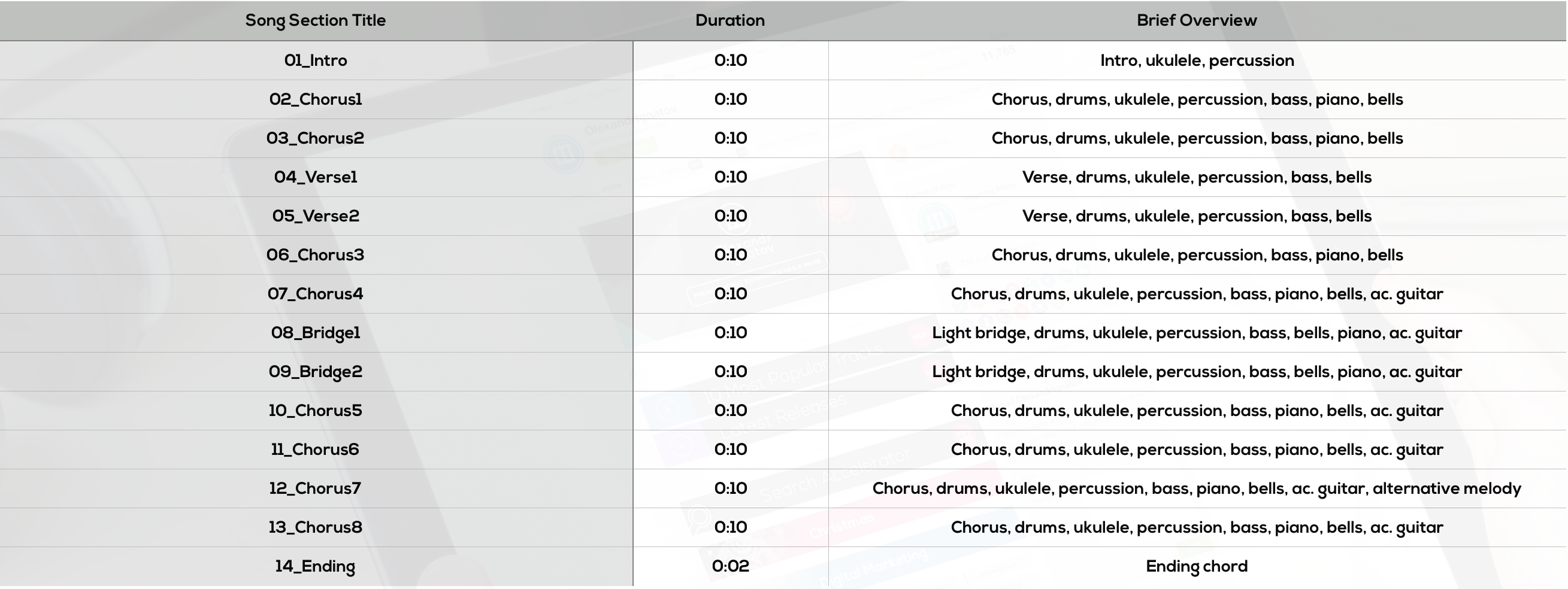This screenshot has height=589, width=1568.
Task: Select the 11_Chorus6 section title
Action: 315,450
